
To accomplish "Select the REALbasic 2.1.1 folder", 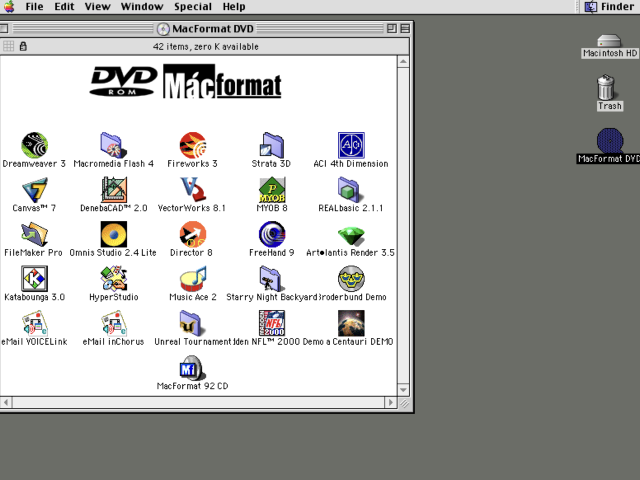I will pyautogui.click(x=349, y=189).
